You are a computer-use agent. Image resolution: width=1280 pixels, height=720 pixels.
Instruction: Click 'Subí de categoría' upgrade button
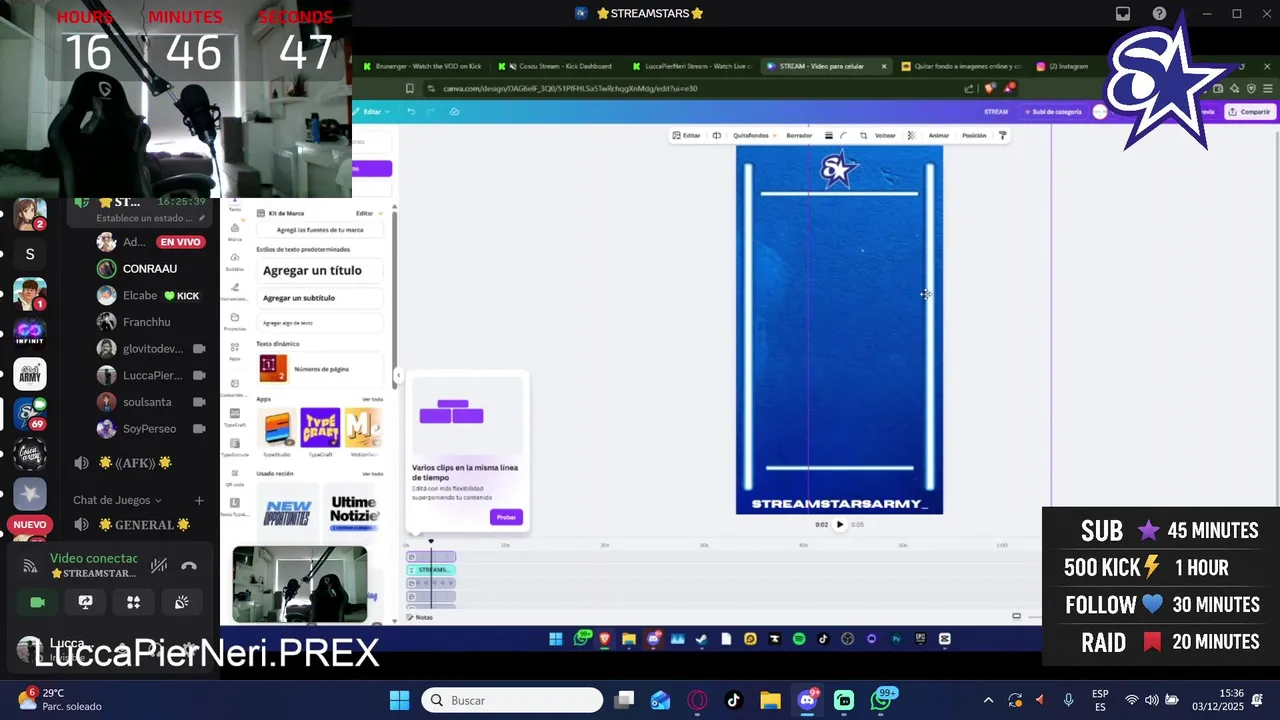pyautogui.click(x=1052, y=112)
